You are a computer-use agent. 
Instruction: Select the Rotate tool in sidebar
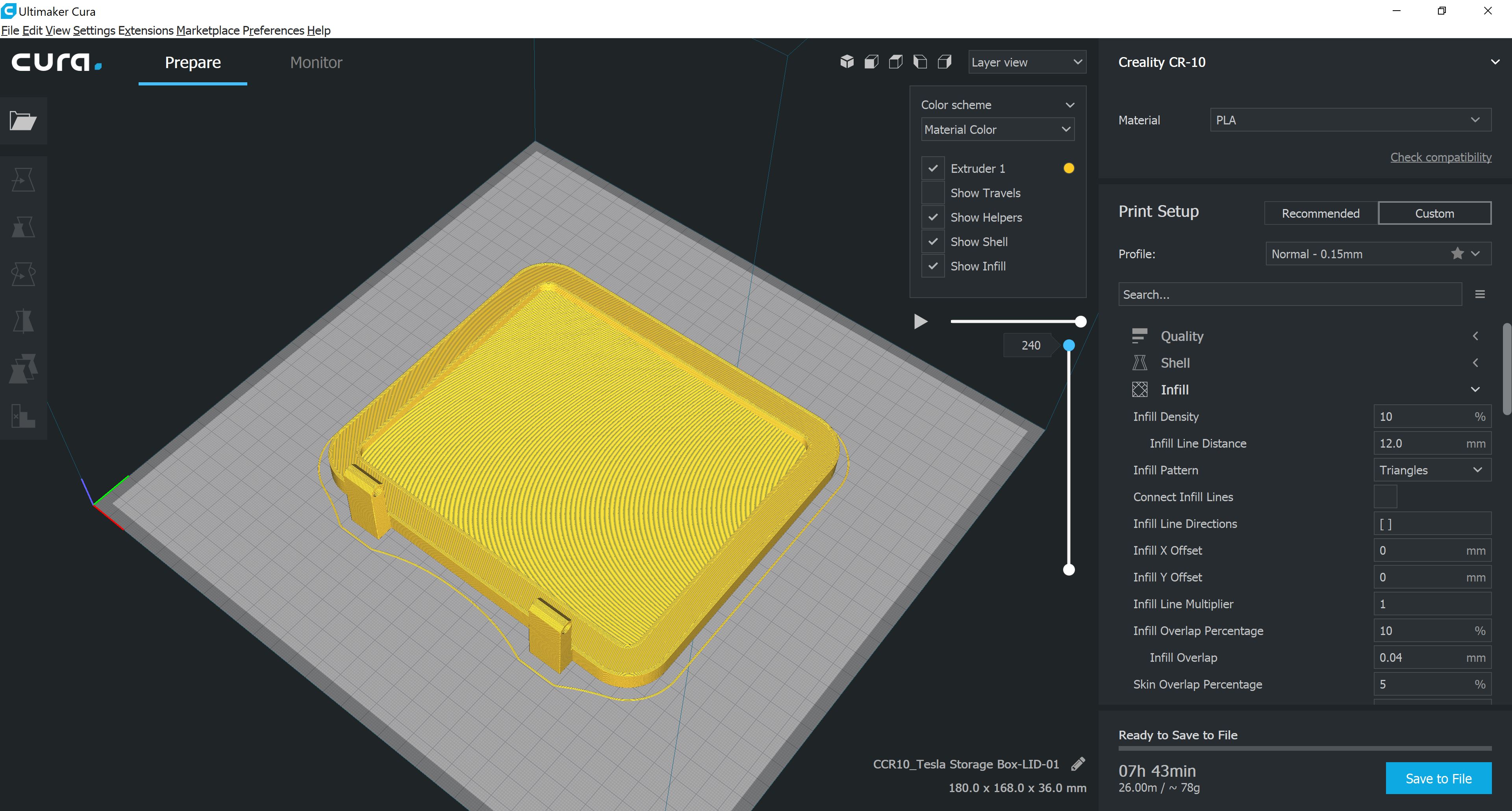click(24, 274)
